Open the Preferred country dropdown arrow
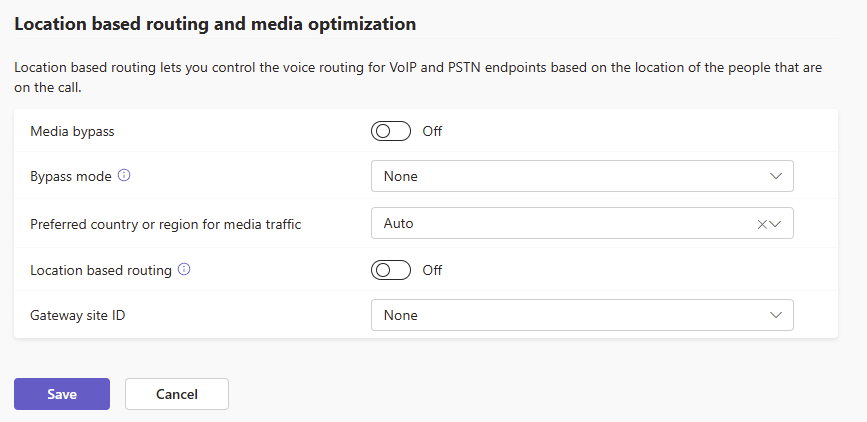This screenshot has width=867, height=422. [775, 224]
